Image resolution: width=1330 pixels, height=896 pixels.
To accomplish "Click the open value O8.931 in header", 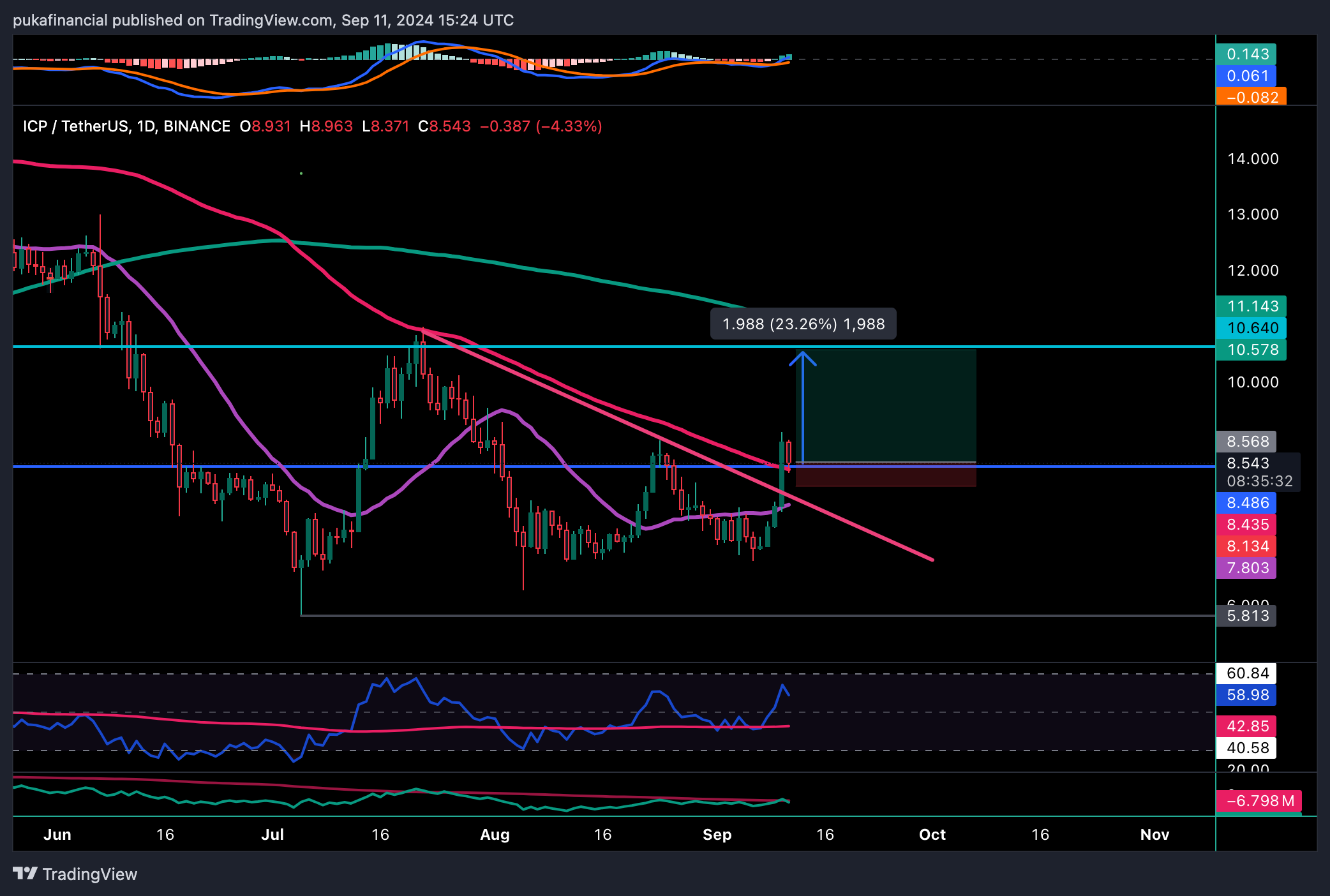I will [265, 126].
